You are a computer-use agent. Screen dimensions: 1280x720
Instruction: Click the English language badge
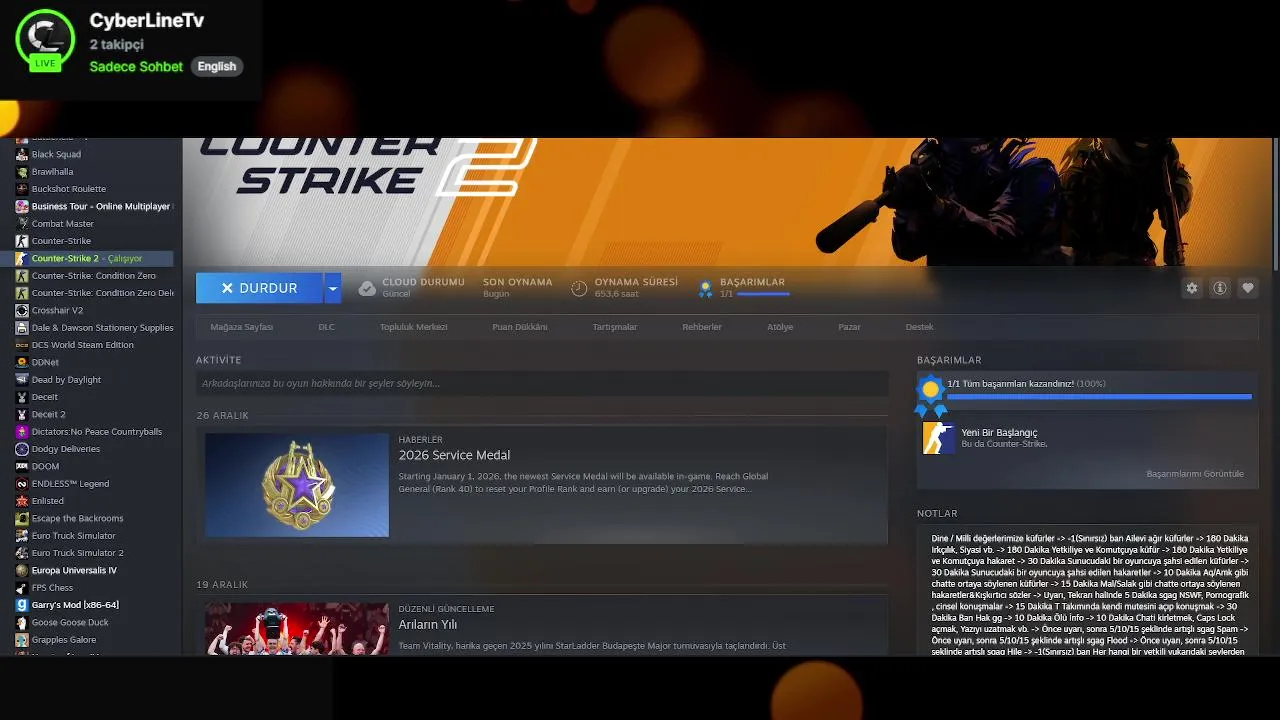click(217, 67)
